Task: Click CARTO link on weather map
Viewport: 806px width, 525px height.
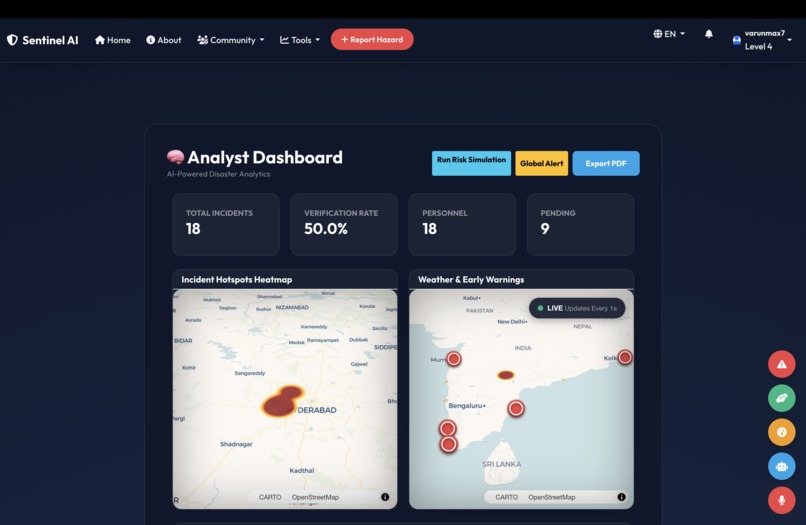Action: (x=506, y=497)
